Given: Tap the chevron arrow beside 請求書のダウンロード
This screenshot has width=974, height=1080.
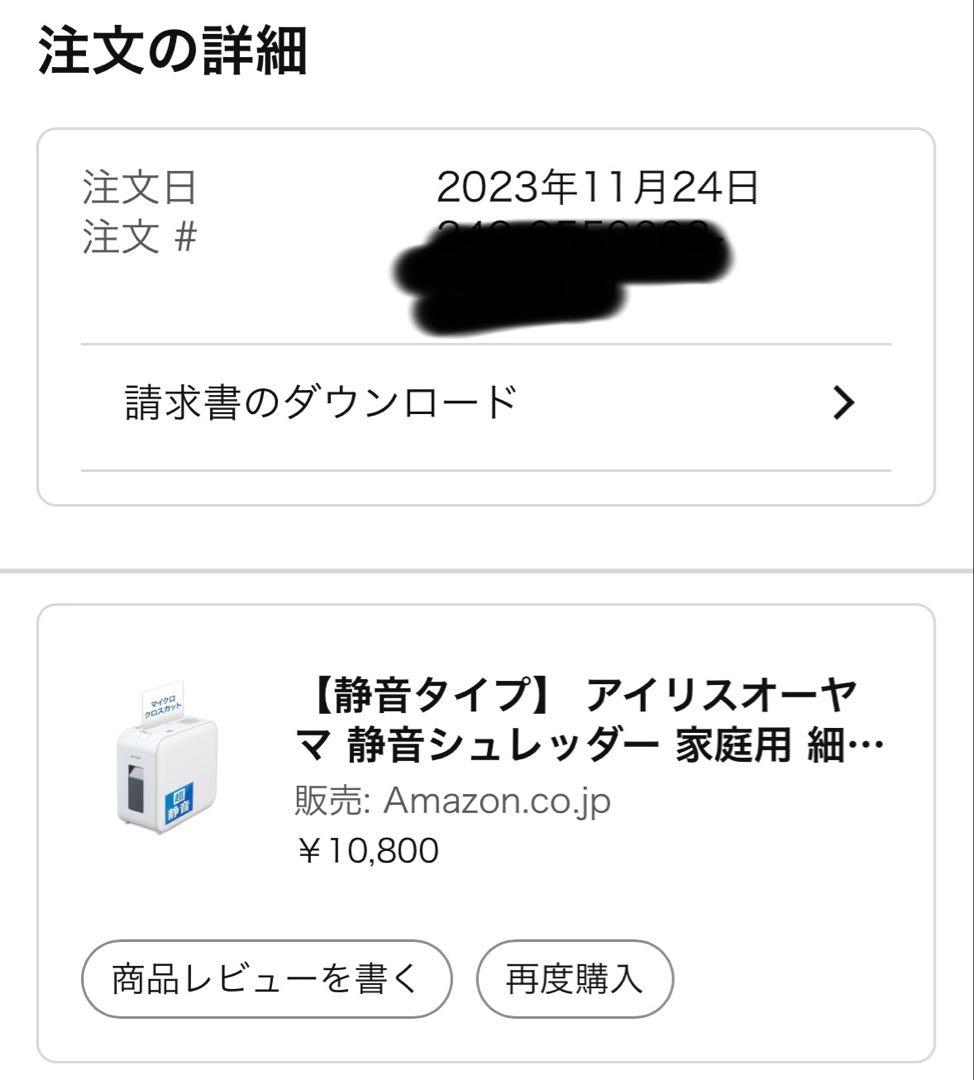Looking at the screenshot, I should click(x=844, y=403).
